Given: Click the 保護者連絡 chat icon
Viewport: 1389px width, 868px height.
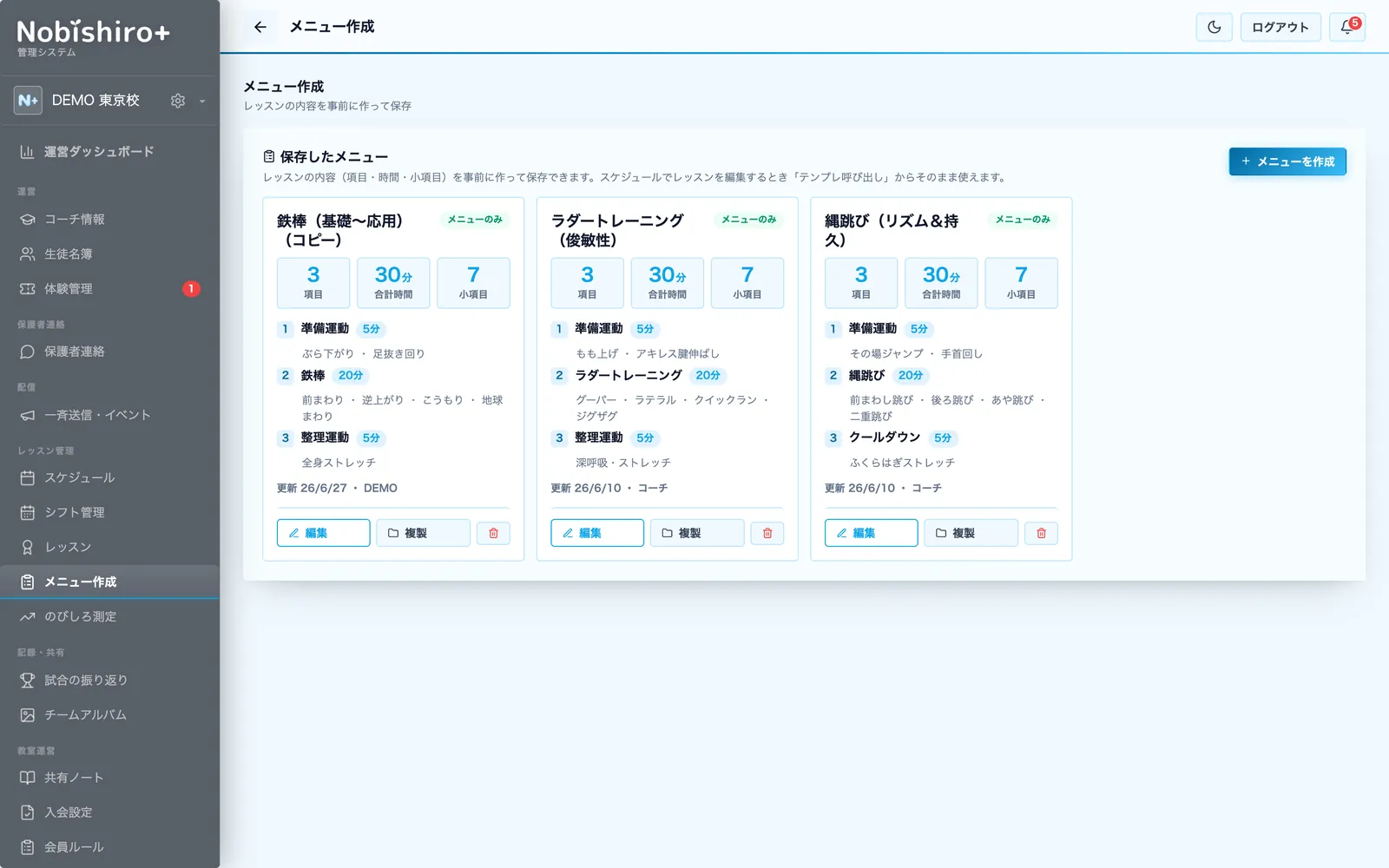Looking at the screenshot, I should 28,352.
